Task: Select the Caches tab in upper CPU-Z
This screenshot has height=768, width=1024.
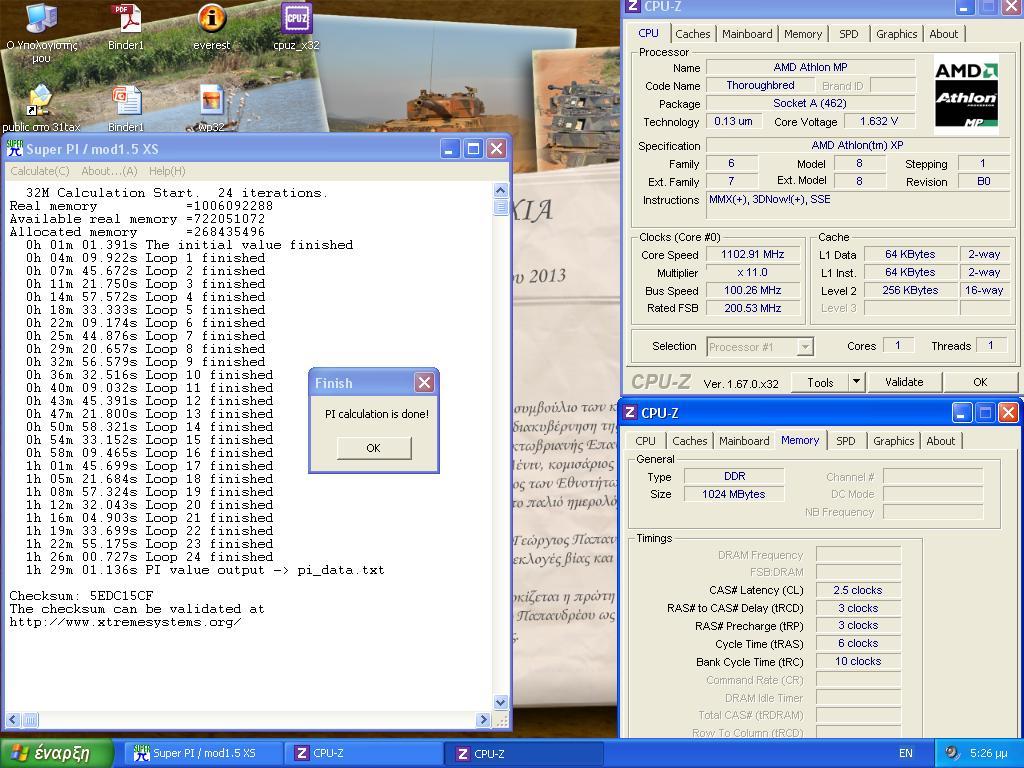Action: (693, 34)
